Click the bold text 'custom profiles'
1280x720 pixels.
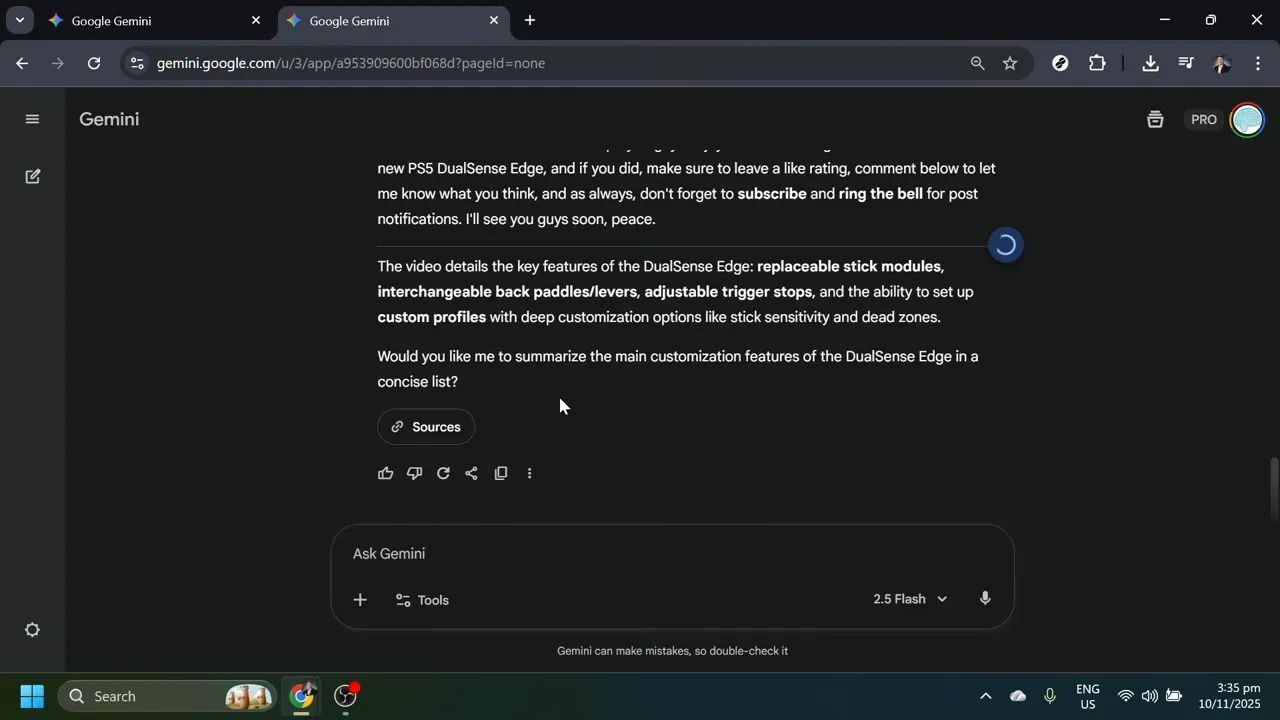(432, 317)
